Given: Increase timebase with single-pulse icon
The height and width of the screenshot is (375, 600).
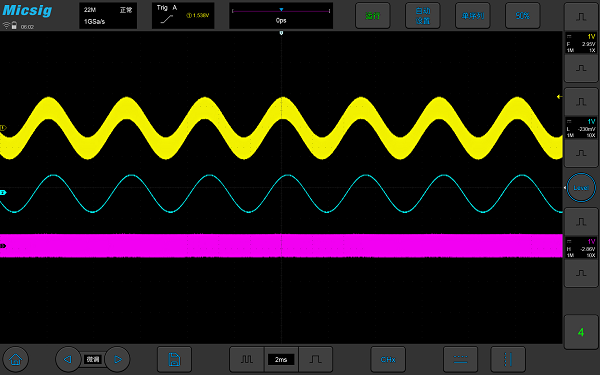Looking at the screenshot, I should pyautogui.click(x=316, y=359).
